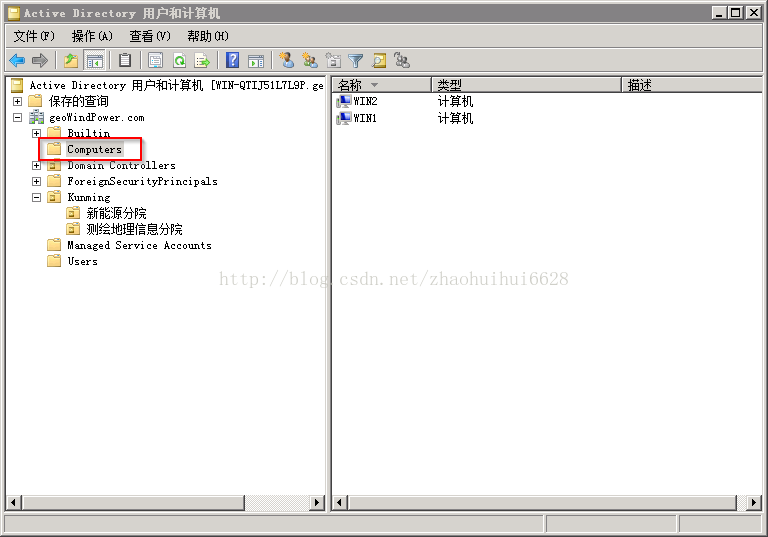Select Kunming in the tree

(x=89, y=197)
